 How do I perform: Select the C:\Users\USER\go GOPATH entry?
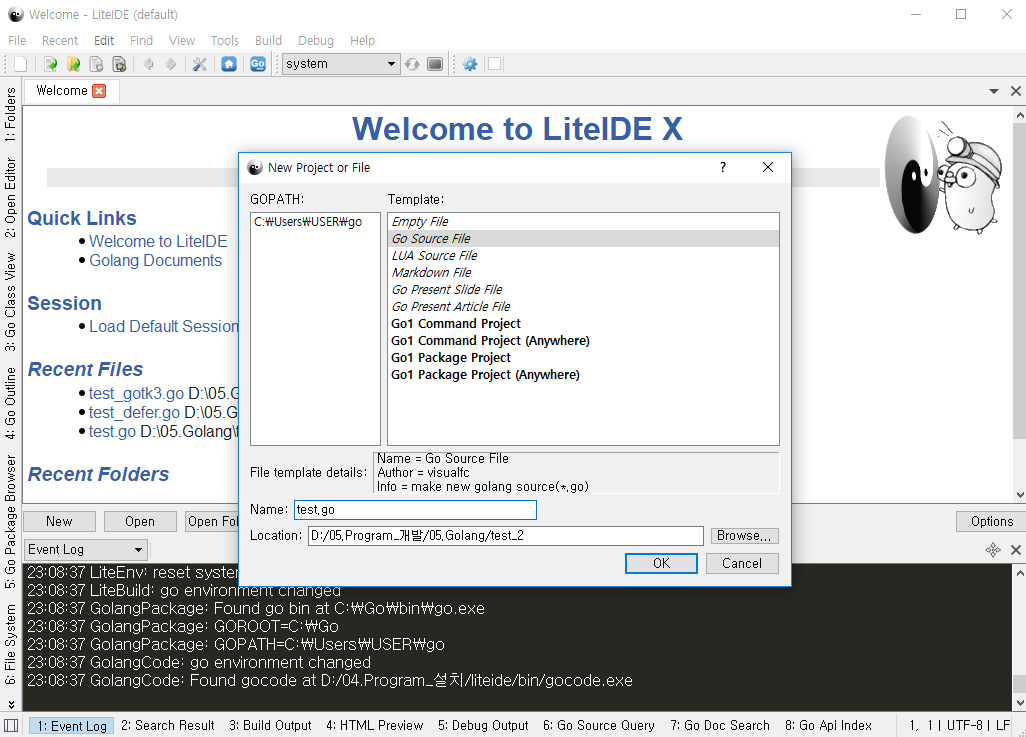[x=315, y=221]
